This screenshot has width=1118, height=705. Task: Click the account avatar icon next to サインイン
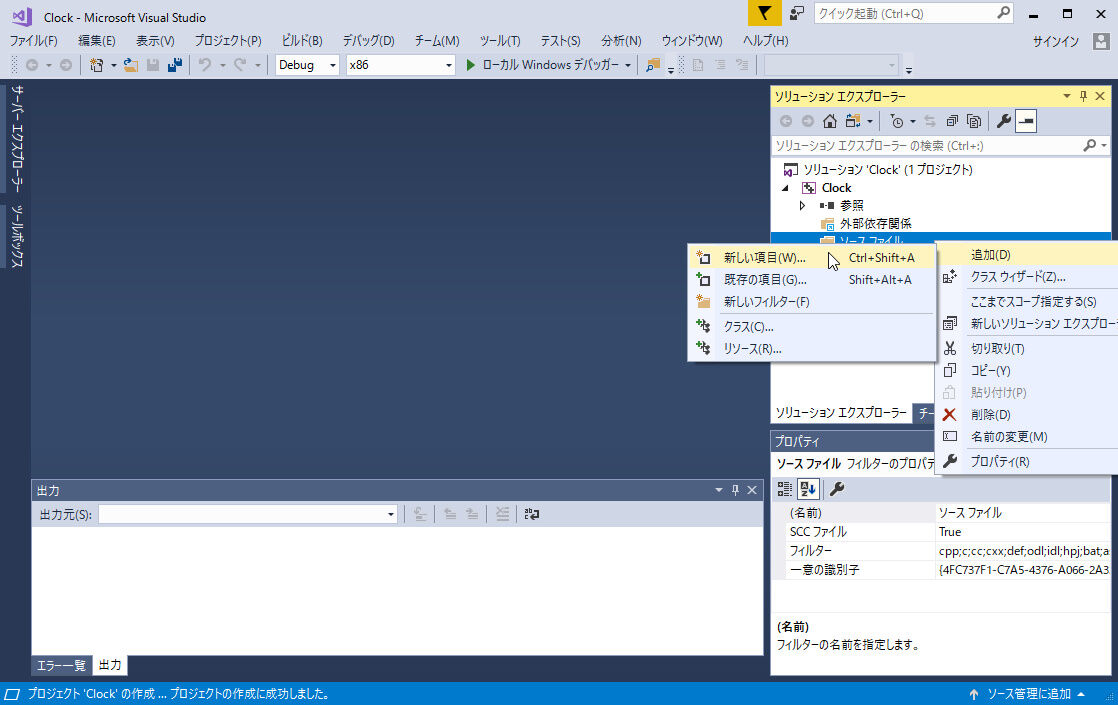click(1101, 41)
